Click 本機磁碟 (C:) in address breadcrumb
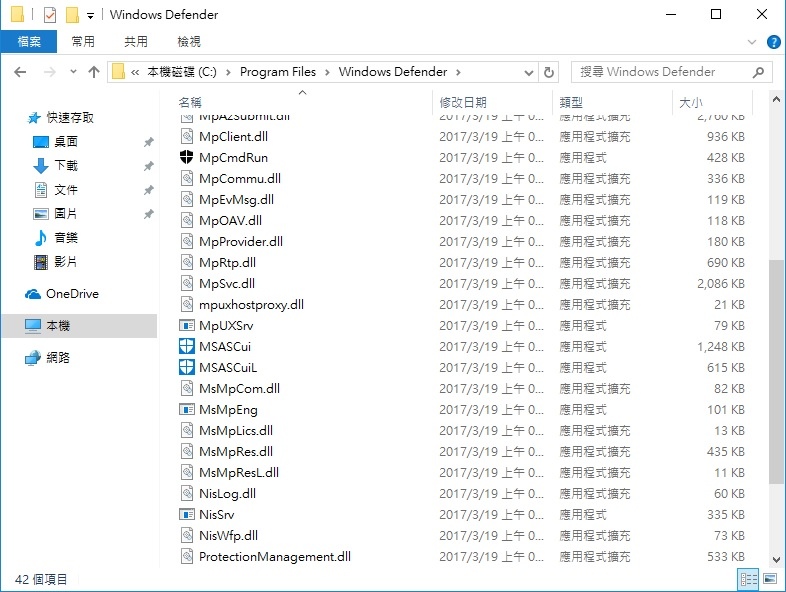This screenshot has height=592, width=786. point(181,72)
